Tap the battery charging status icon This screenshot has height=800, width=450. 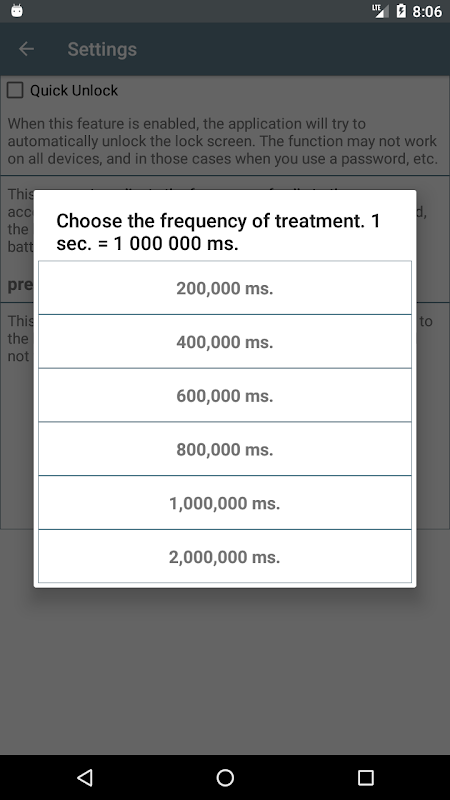402,11
